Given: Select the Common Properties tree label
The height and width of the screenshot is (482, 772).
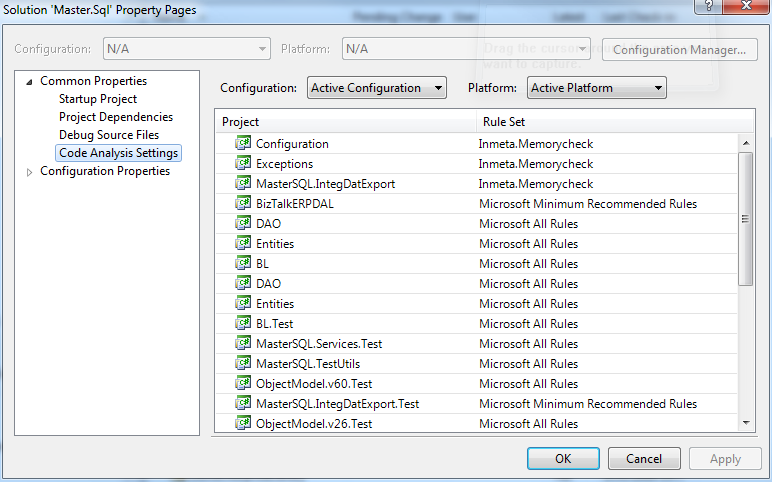Looking at the screenshot, I should pos(94,81).
